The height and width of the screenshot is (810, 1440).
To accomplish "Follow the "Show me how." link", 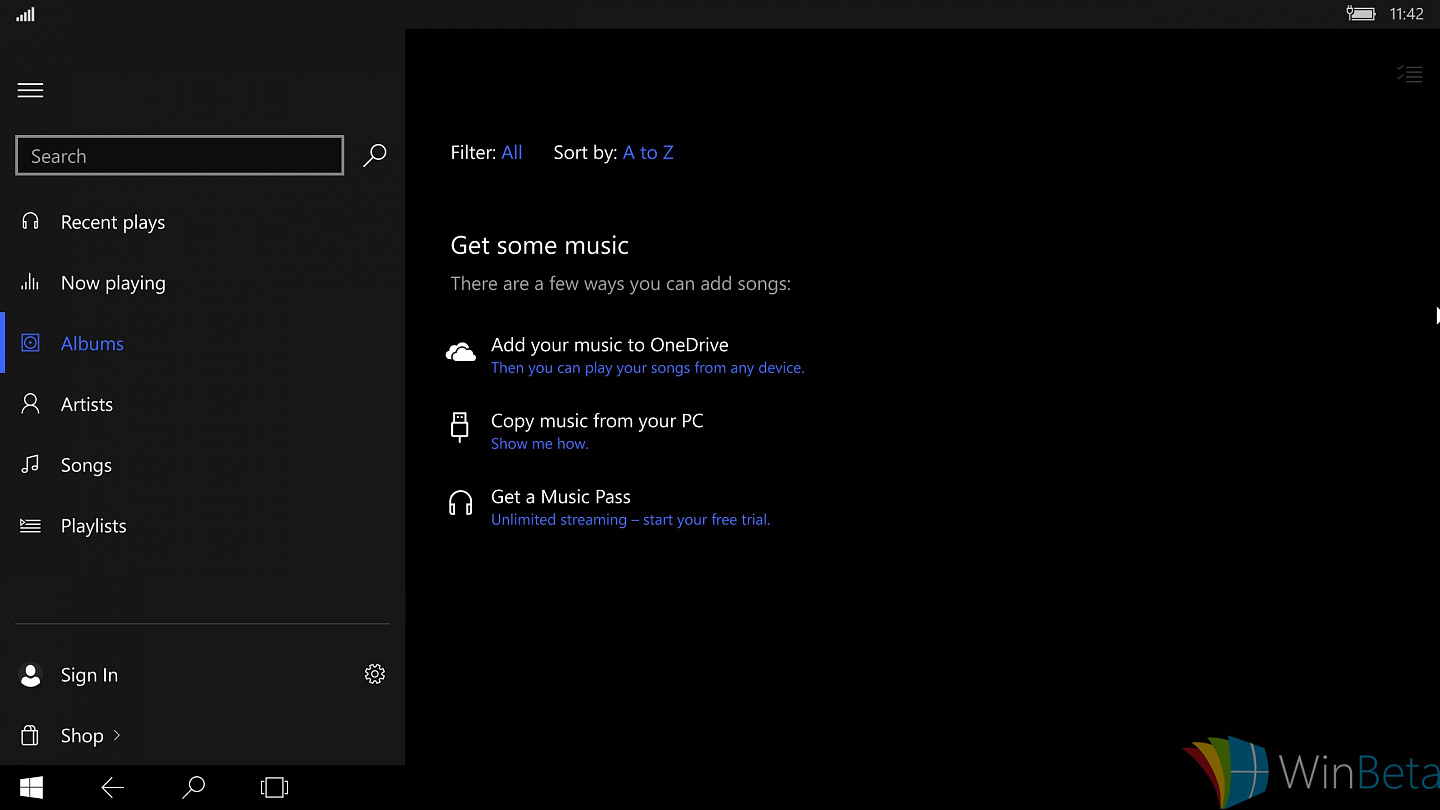I will (x=539, y=444).
